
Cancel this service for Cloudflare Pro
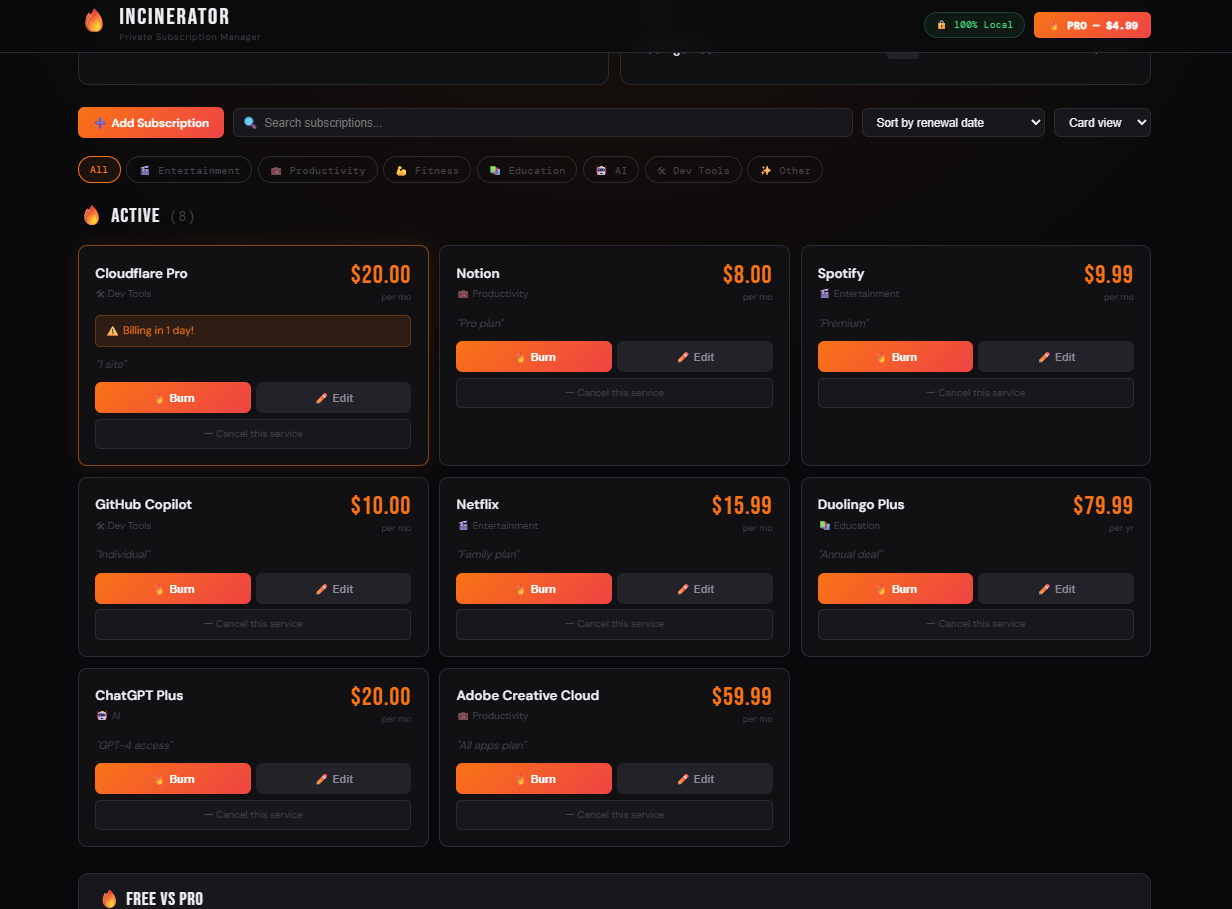(253, 434)
